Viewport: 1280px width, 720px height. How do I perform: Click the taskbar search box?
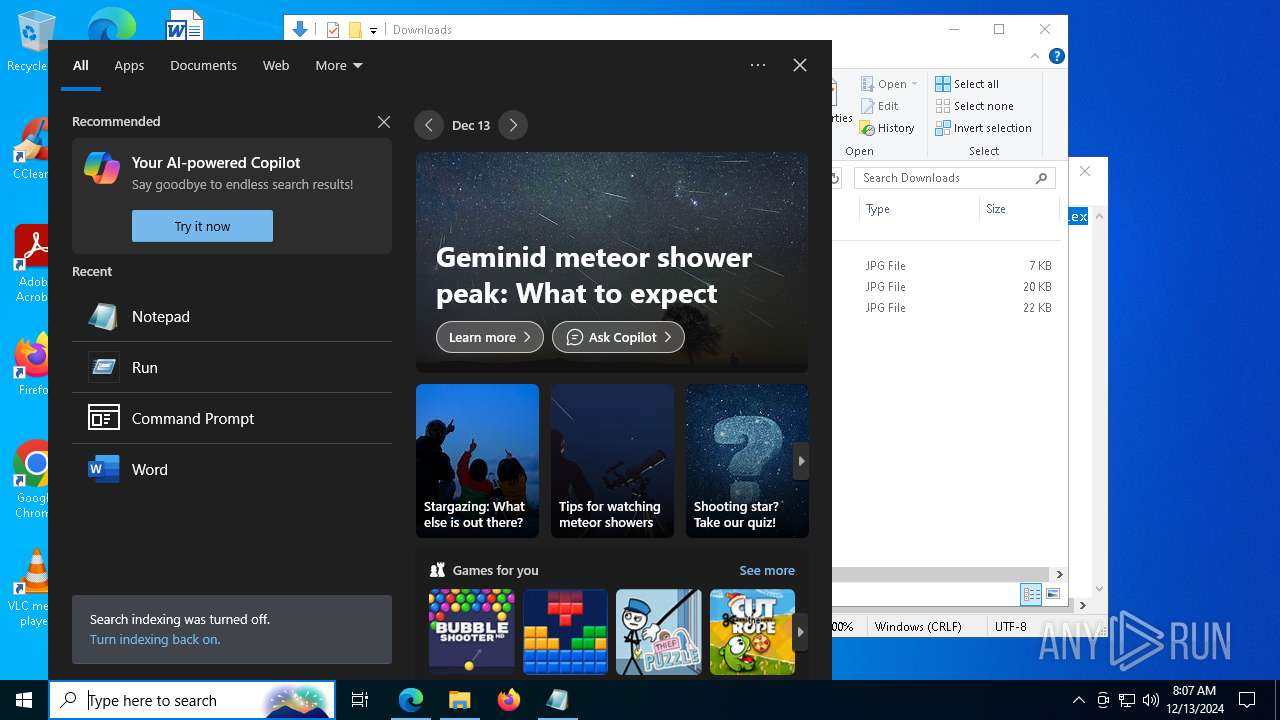(192, 700)
